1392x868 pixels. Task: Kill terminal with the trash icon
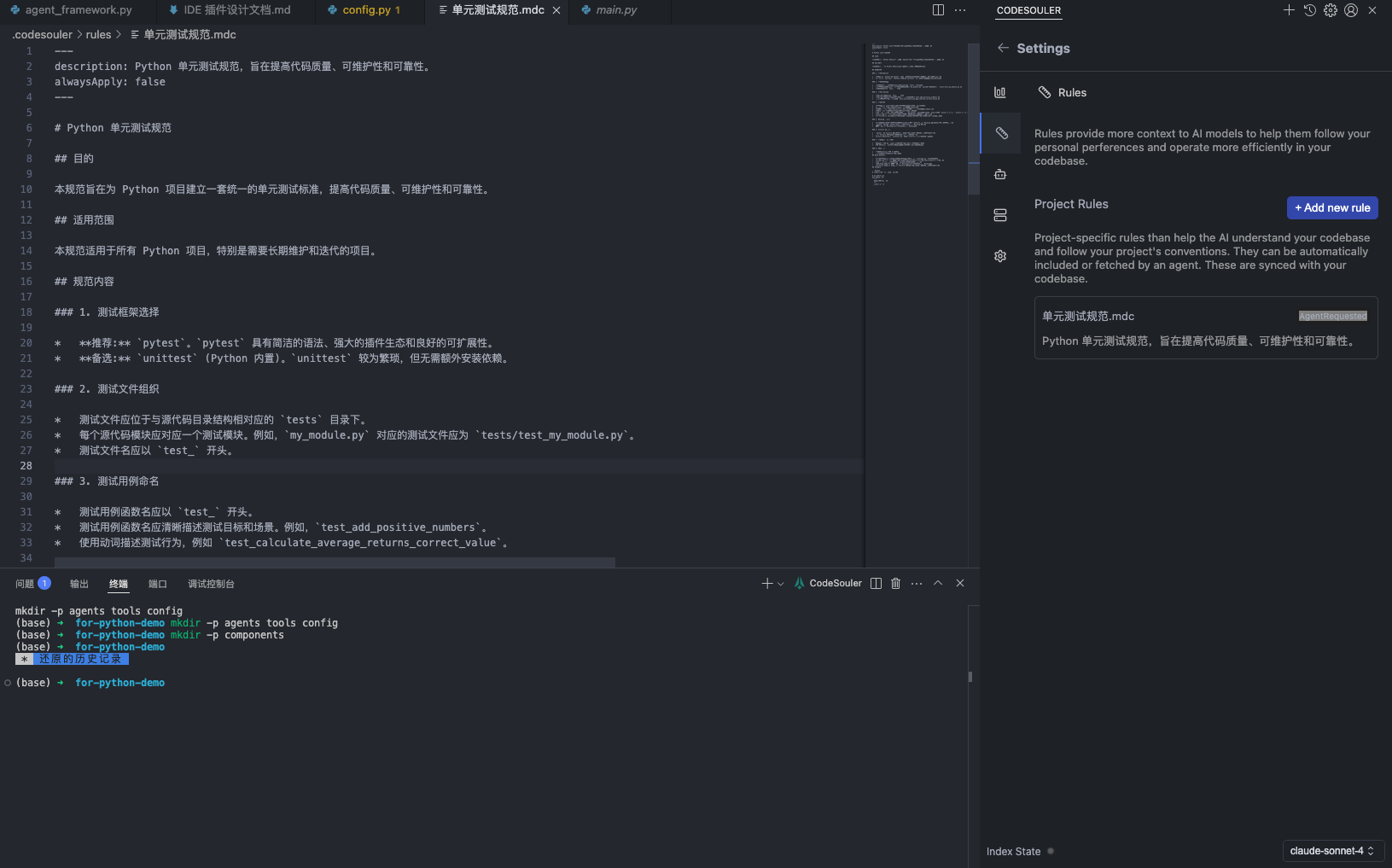coord(895,583)
